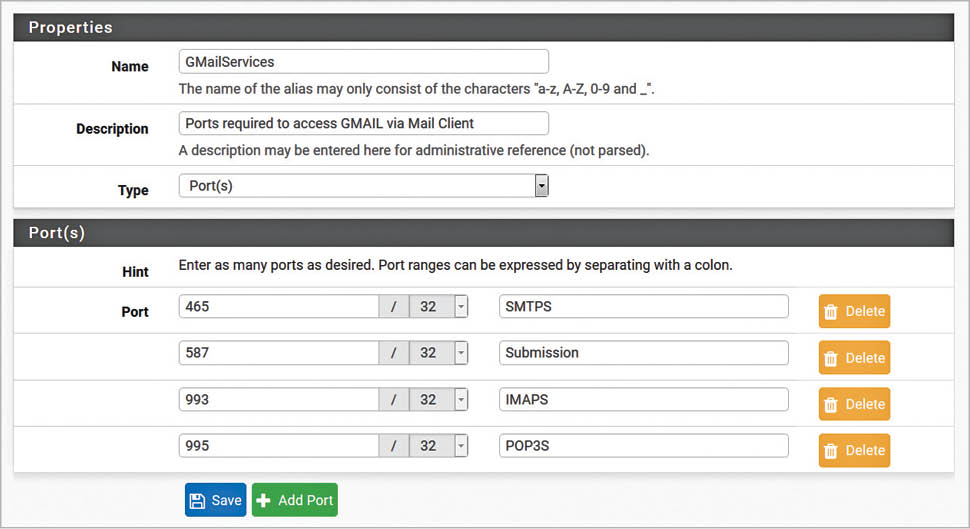Screen dimensions: 970x529
Task: Open the mask dropdown for port 995
Action: point(461,446)
